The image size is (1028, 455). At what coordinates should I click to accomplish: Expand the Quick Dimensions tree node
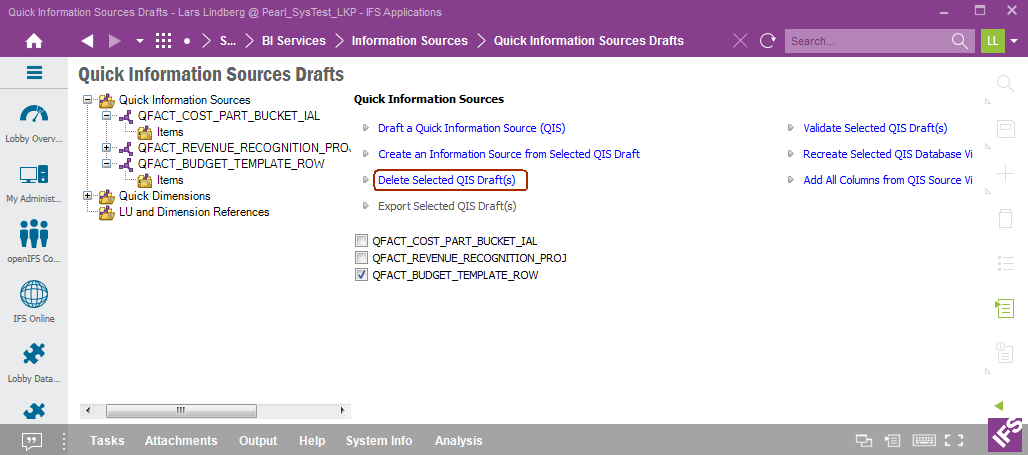coord(88,196)
